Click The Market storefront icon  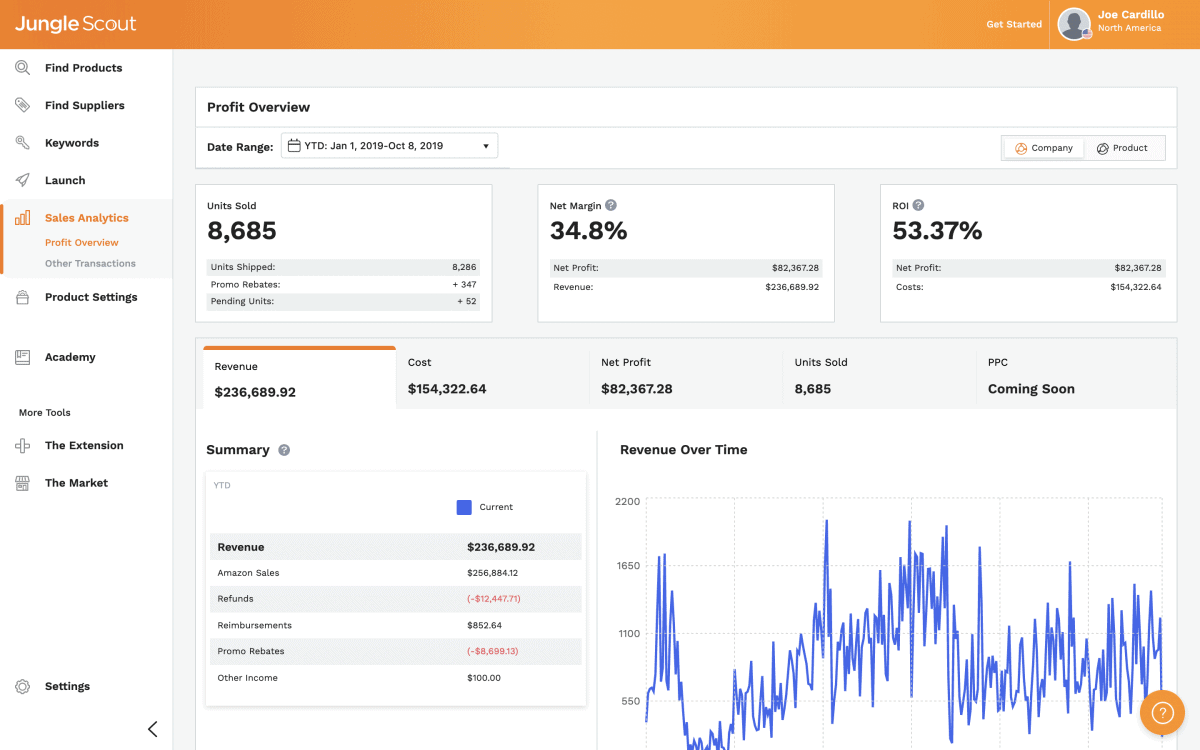click(22, 483)
